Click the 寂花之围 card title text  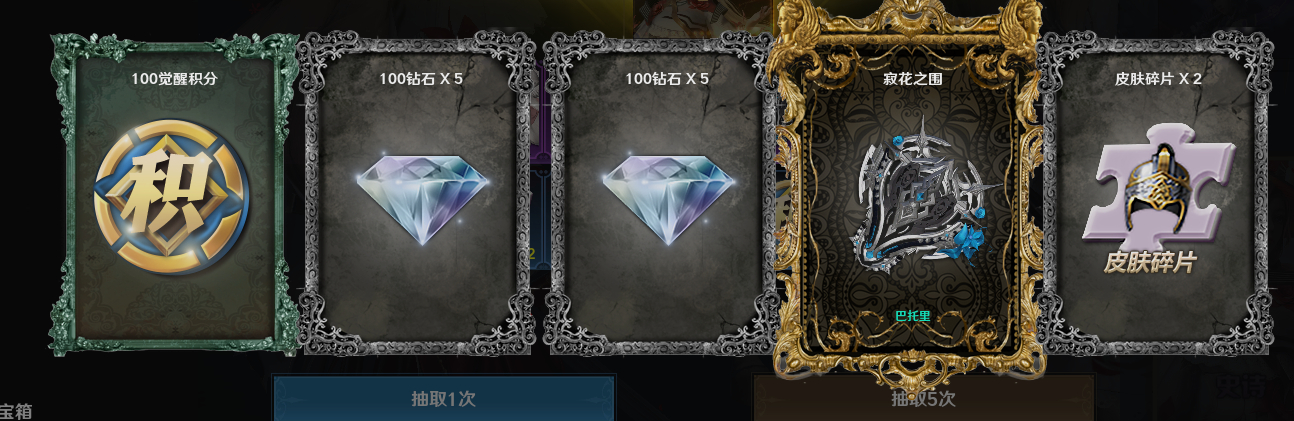pyautogui.click(x=913, y=78)
